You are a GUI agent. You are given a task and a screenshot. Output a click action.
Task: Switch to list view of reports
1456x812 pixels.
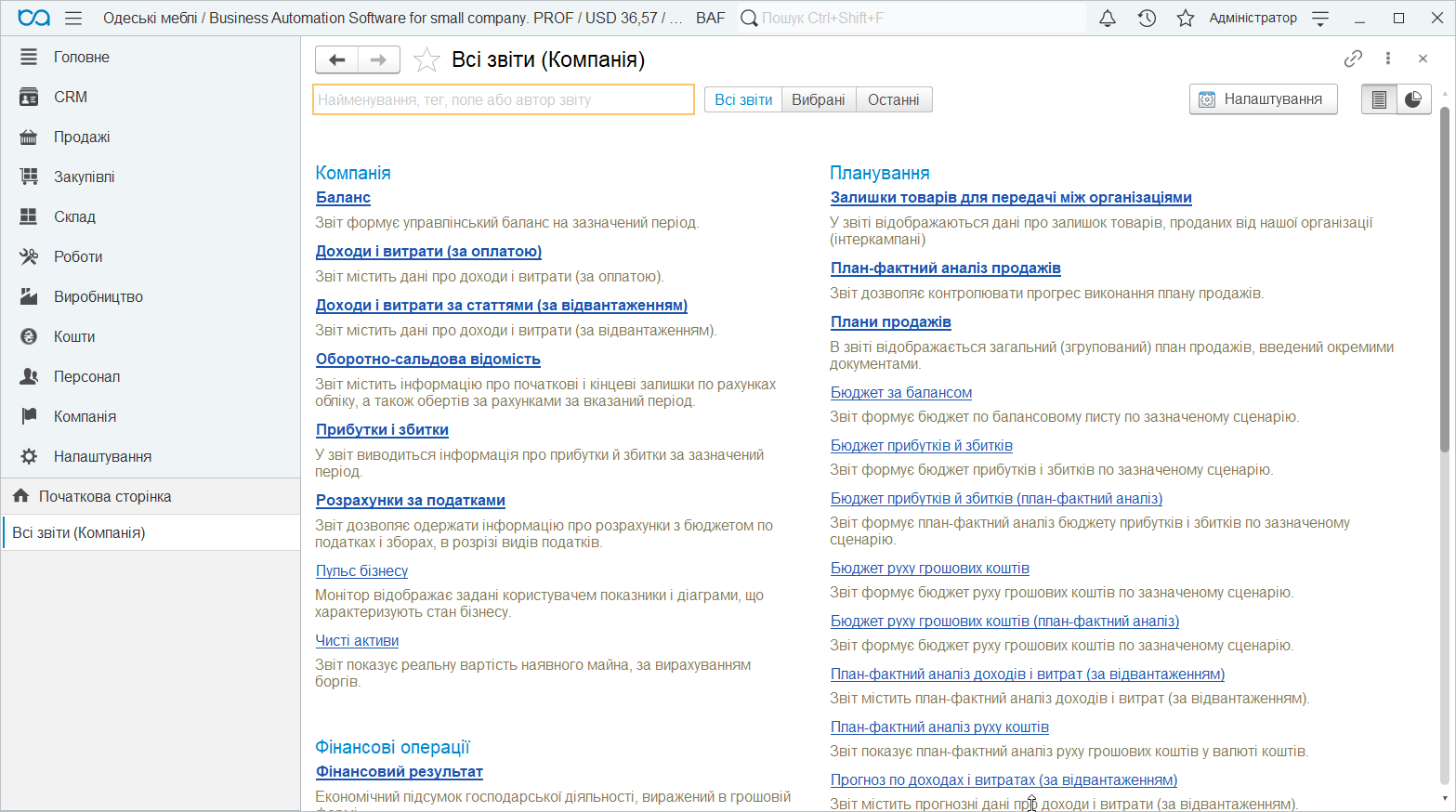point(1379,99)
